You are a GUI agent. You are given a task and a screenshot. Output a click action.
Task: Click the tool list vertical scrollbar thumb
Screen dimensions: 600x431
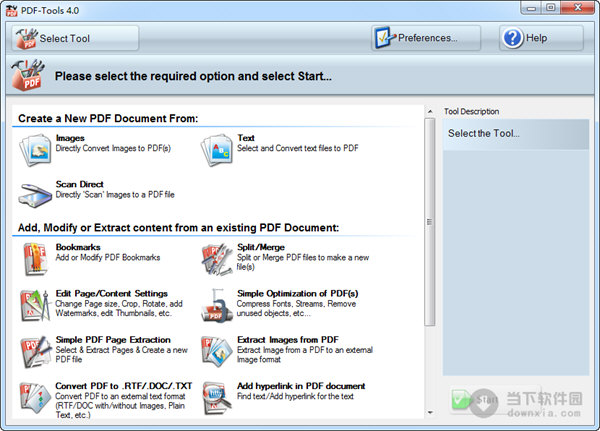tap(430, 222)
